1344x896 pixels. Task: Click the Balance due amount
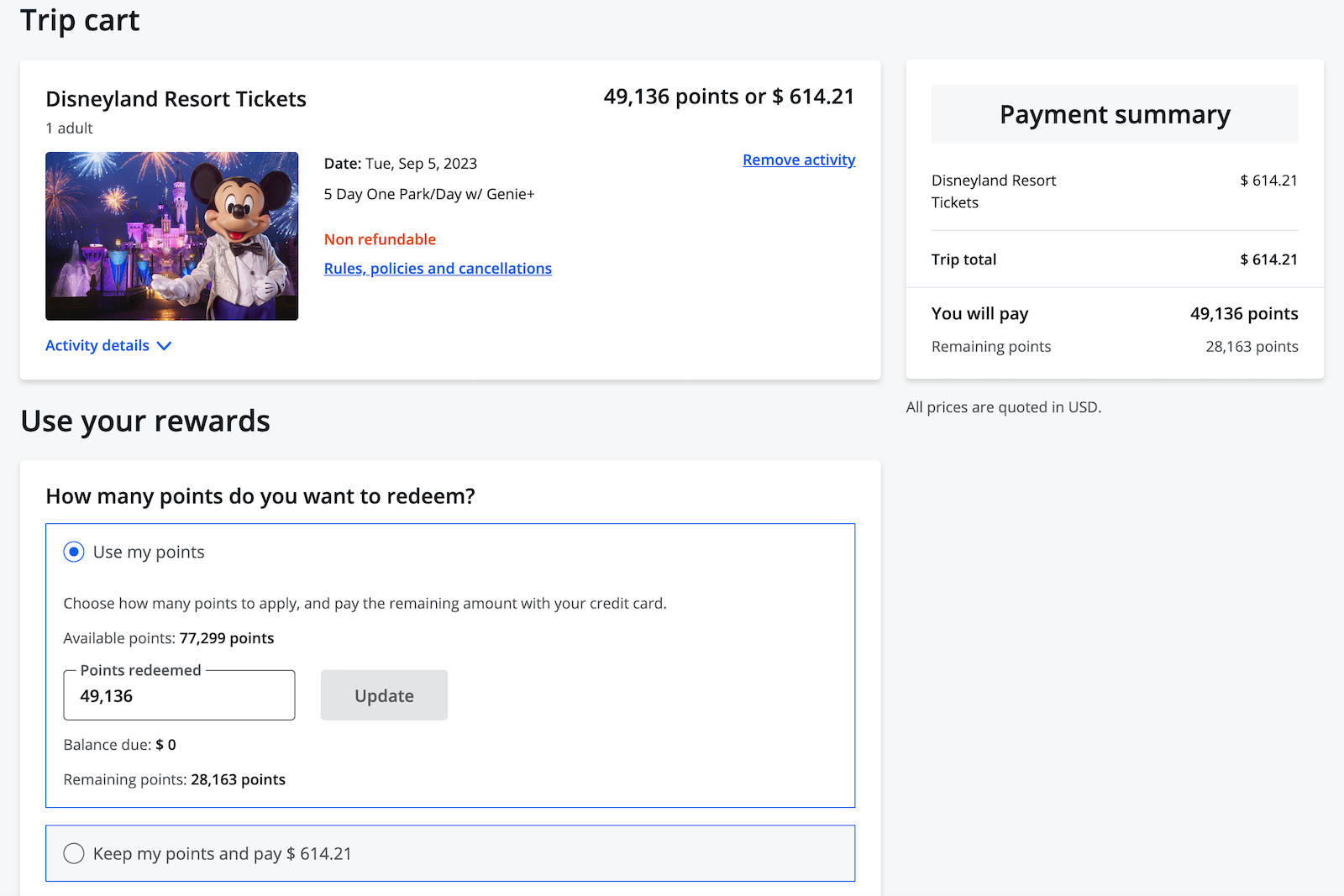tap(166, 744)
